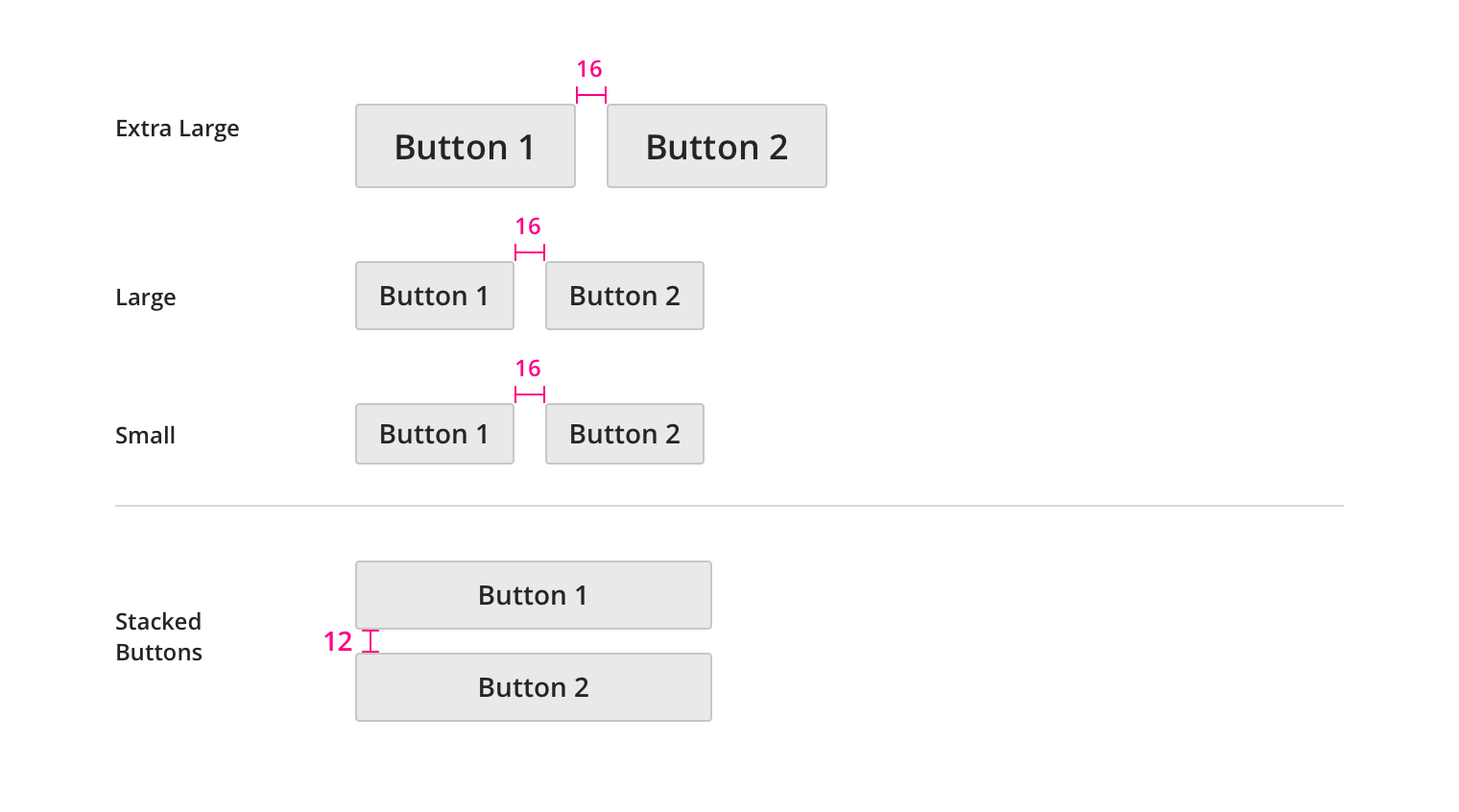Click the pink 12 spacing value
This screenshot has height=812, width=1459.
click(x=338, y=641)
